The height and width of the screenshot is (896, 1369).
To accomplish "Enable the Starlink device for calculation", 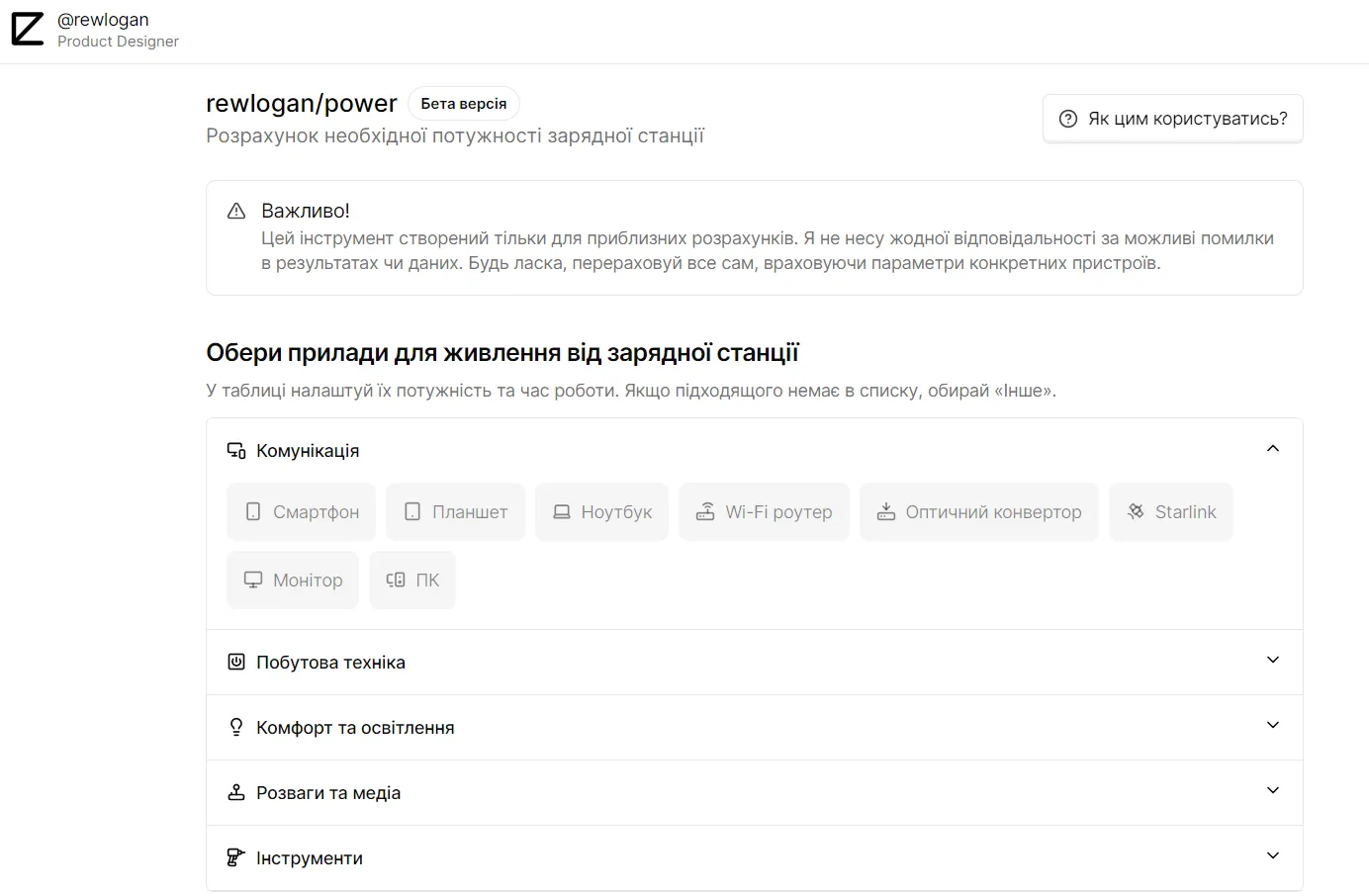I will click(1171, 511).
